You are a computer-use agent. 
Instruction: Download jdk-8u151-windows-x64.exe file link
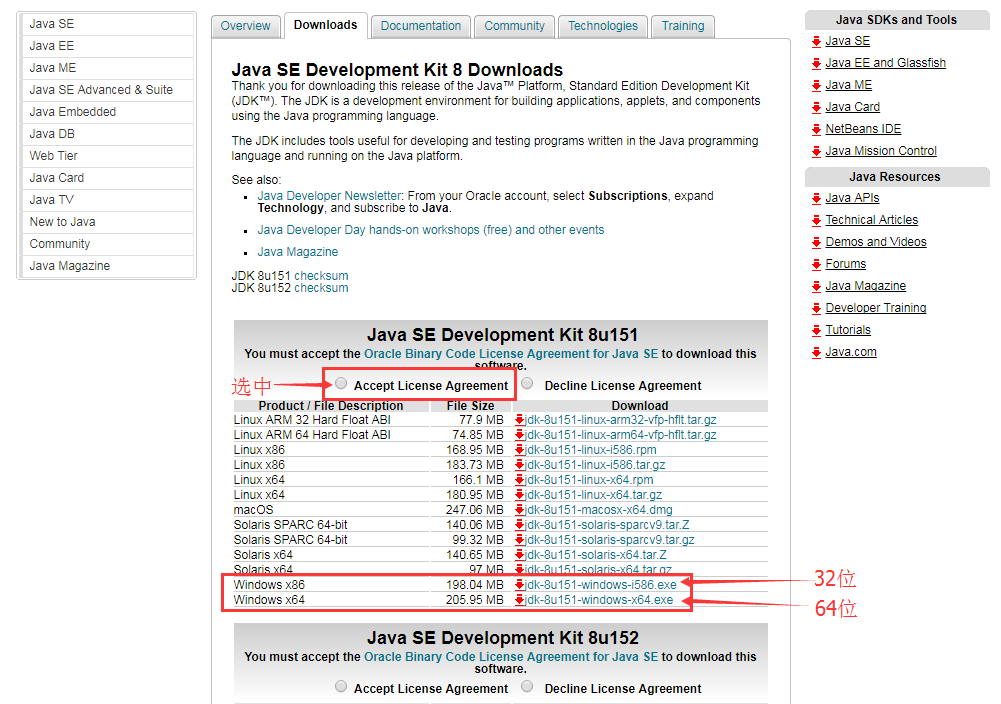tap(599, 600)
